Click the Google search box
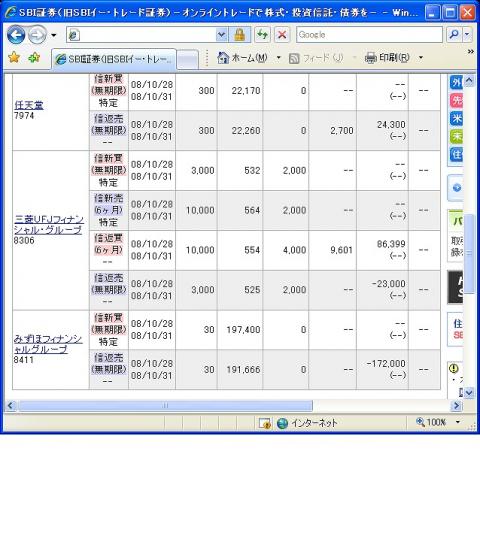 369,35
